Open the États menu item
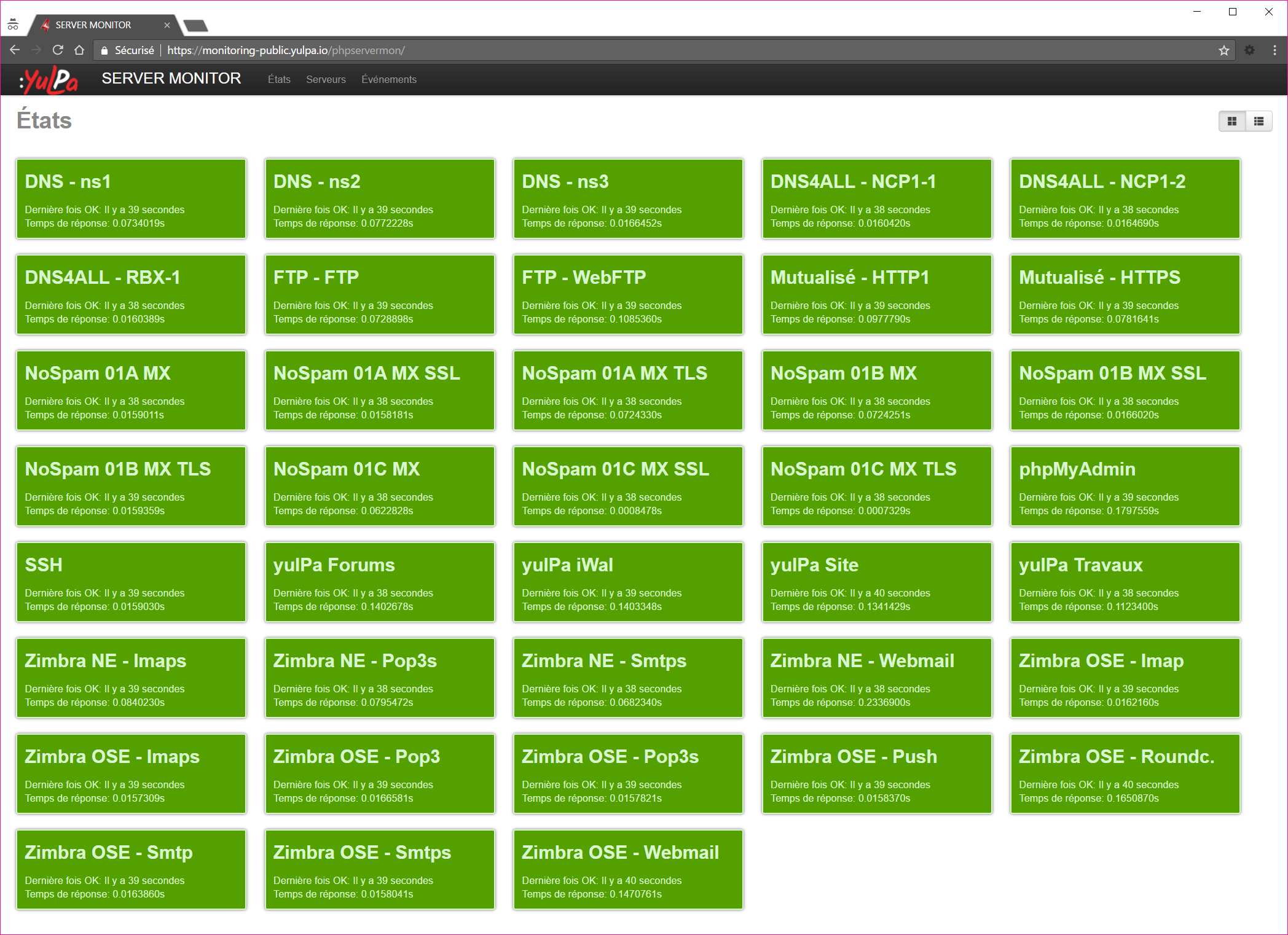The image size is (1288, 935). point(279,79)
